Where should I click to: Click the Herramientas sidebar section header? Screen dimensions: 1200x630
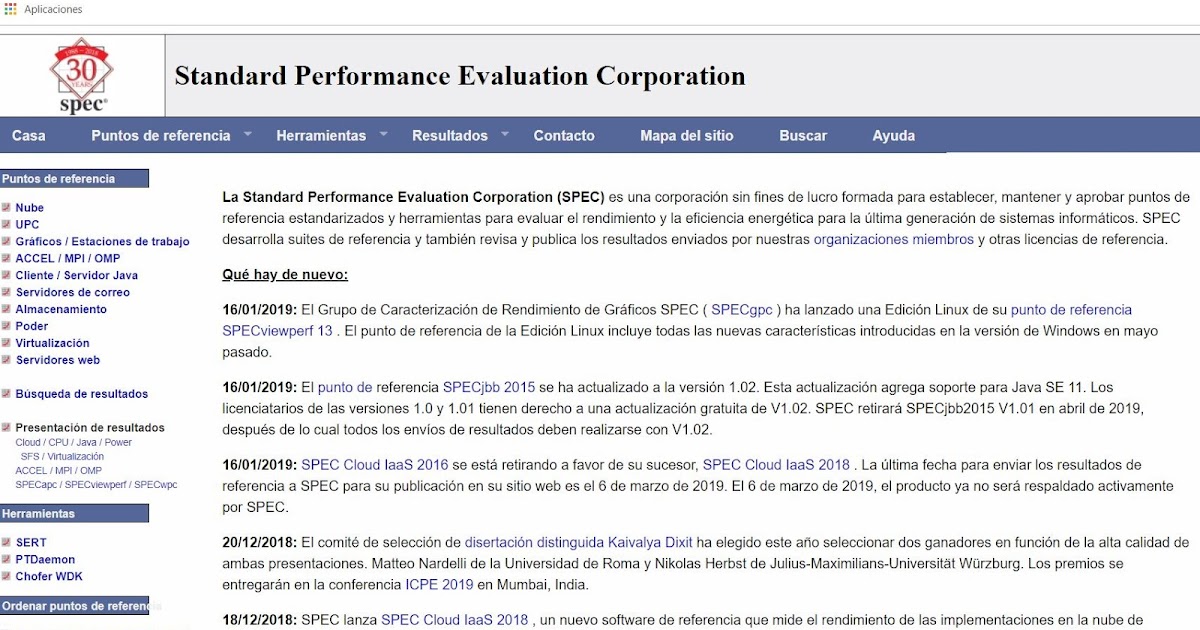coord(74,514)
